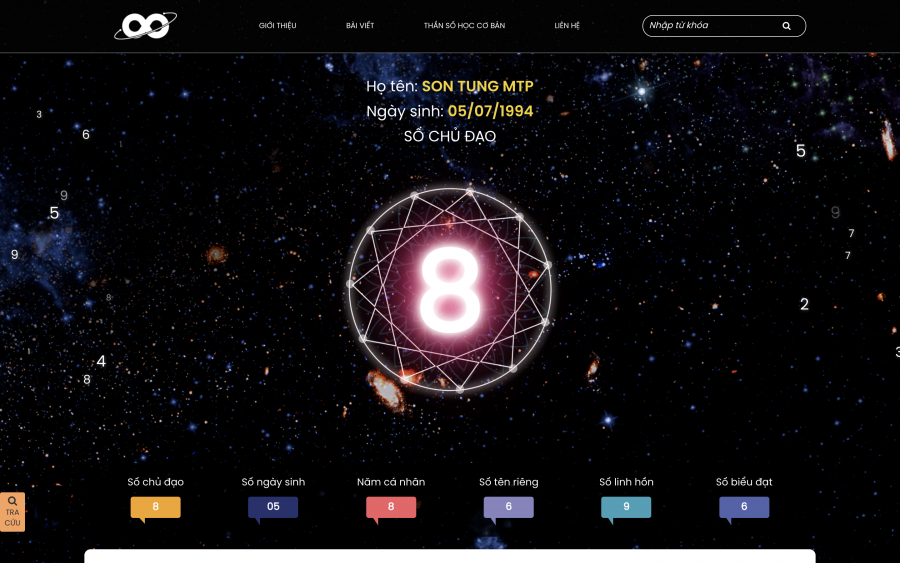Click the search magnifier icon
900x563 pixels.
[786, 26]
